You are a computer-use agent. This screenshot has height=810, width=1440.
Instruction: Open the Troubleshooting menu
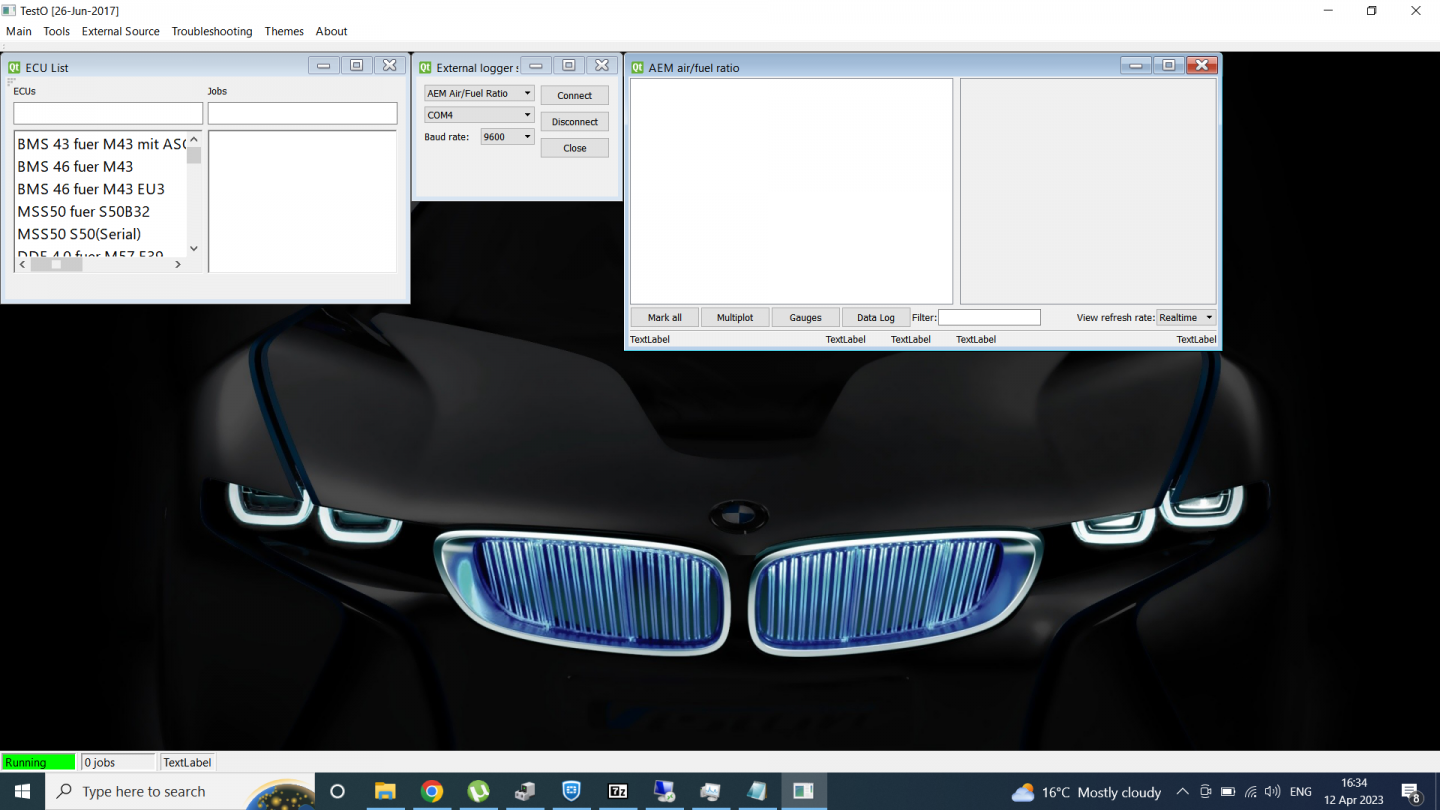click(212, 31)
